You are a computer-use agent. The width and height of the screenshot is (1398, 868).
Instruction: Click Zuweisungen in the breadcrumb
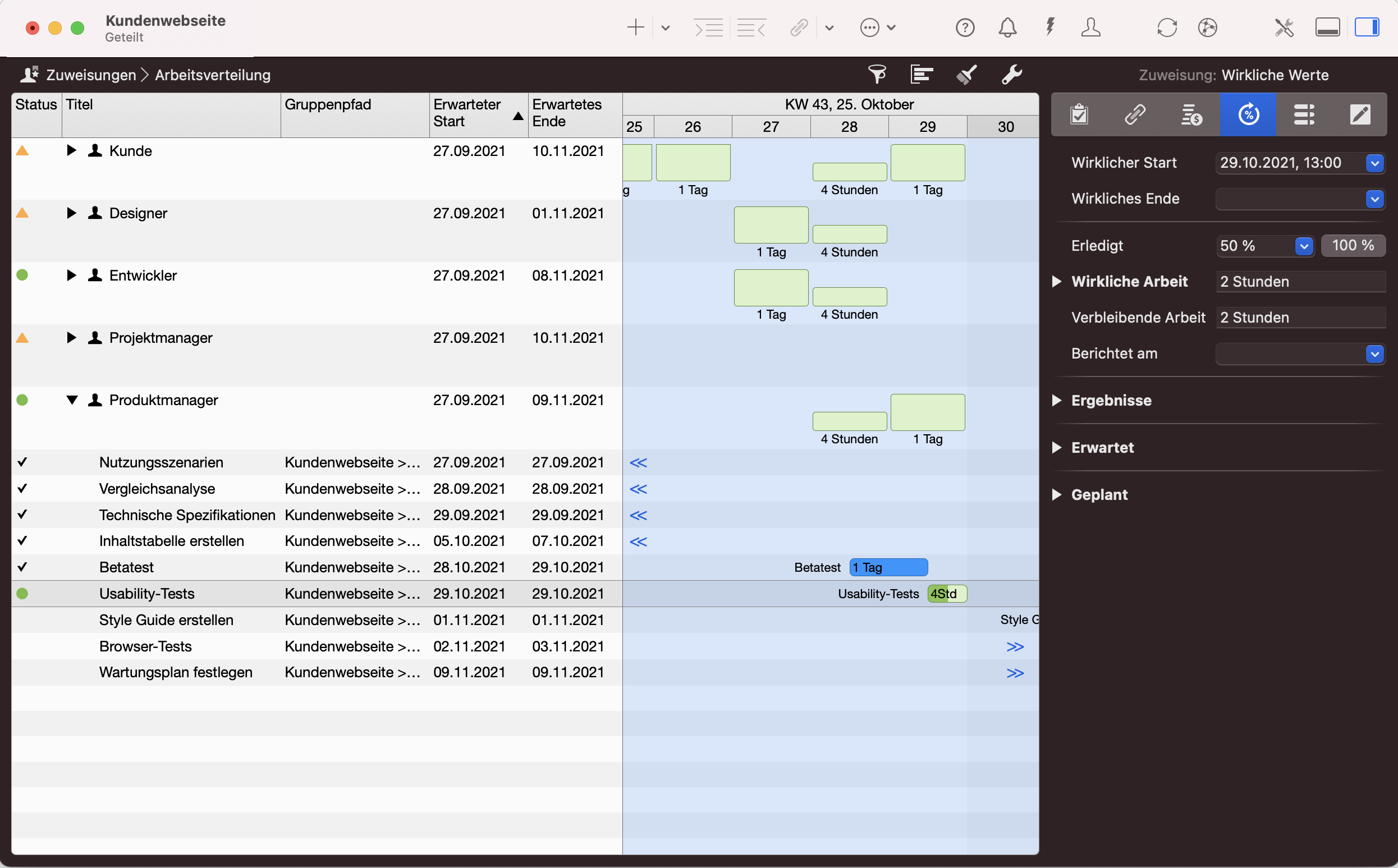[x=91, y=75]
